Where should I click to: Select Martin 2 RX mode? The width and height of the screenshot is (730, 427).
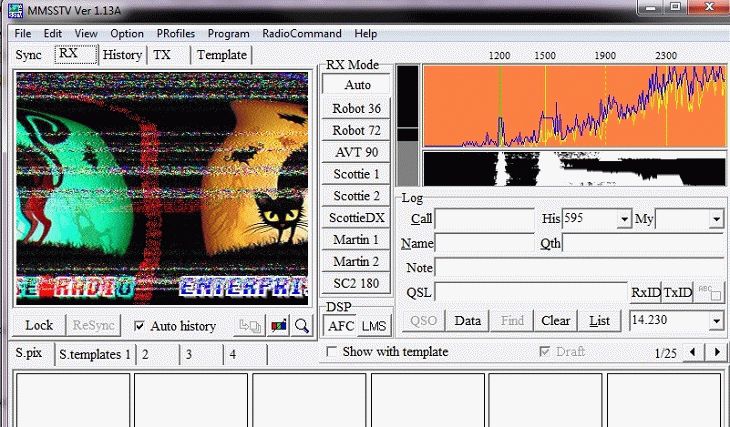coord(357,262)
